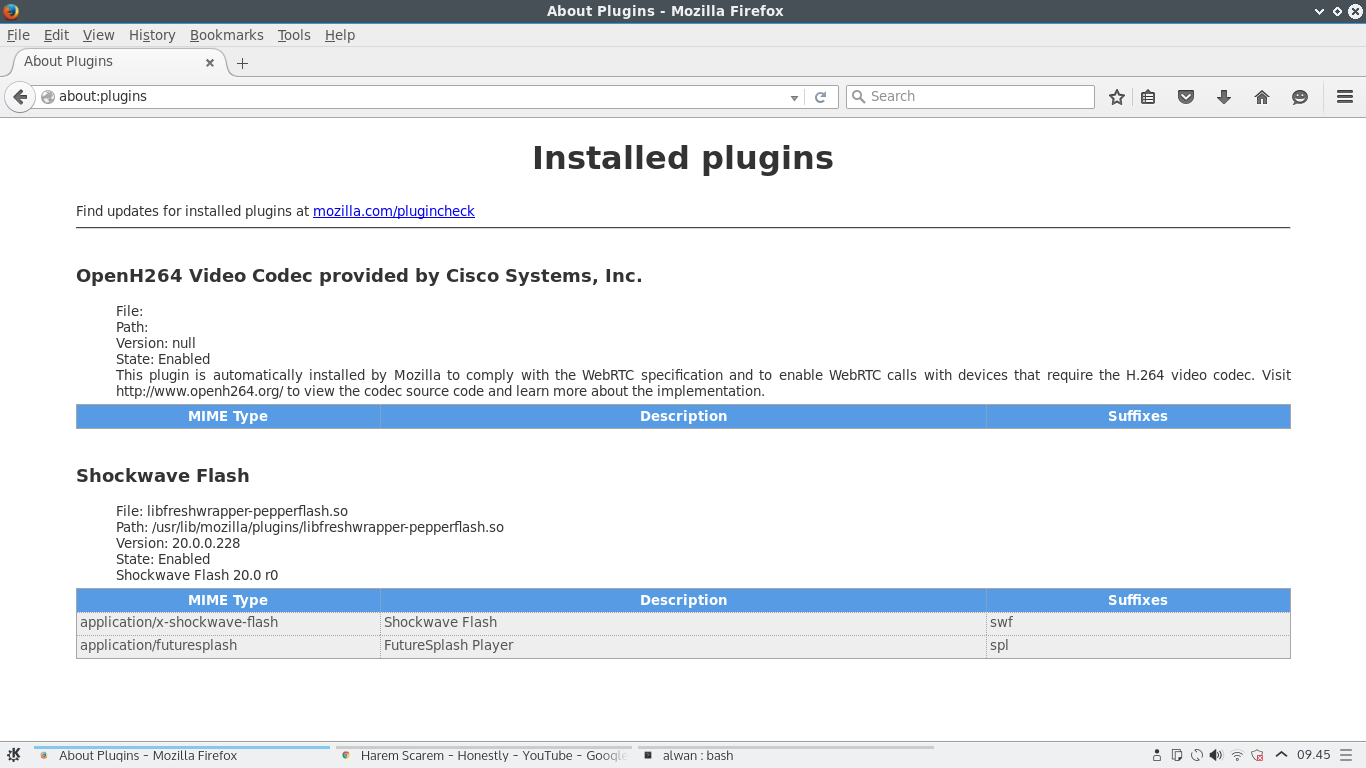Click inside the about:plugins address bar

click(x=420, y=97)
